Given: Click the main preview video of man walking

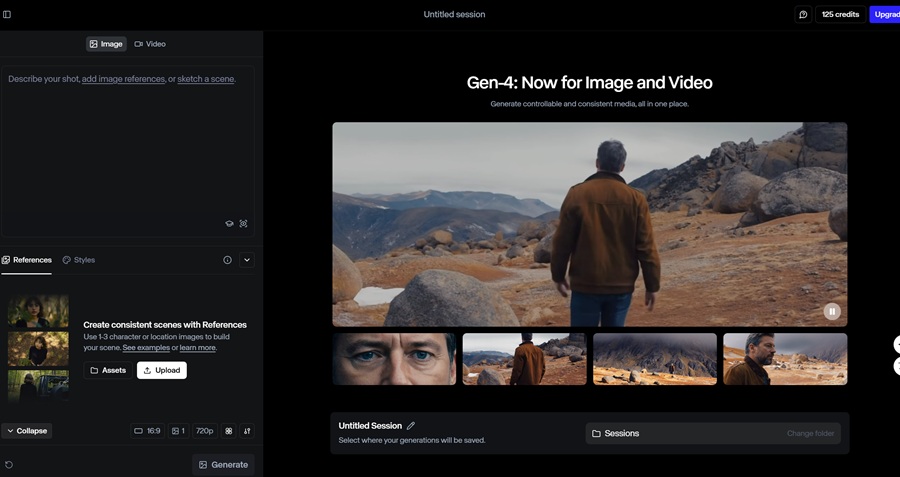Looking at the screenshot, I should click(589, 224).
